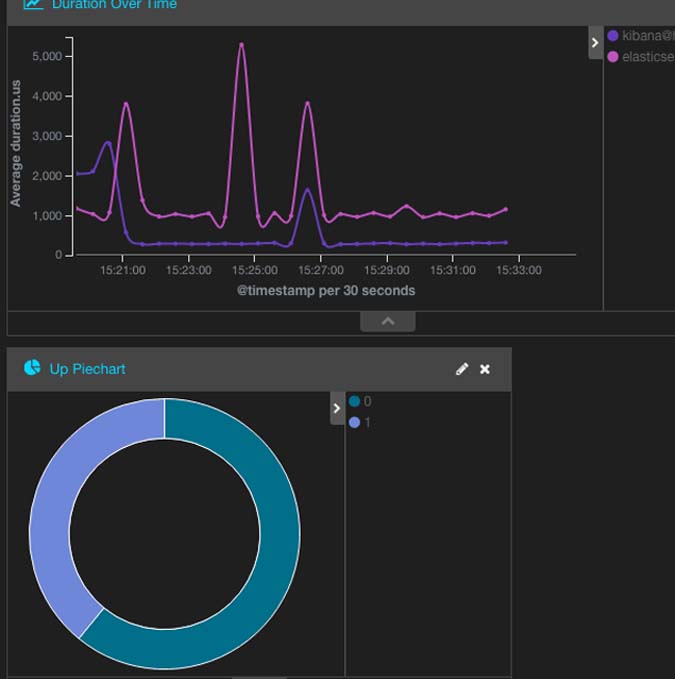
Task: Click the pie chart icon beside Up Piechart
Action: point(32,369)
